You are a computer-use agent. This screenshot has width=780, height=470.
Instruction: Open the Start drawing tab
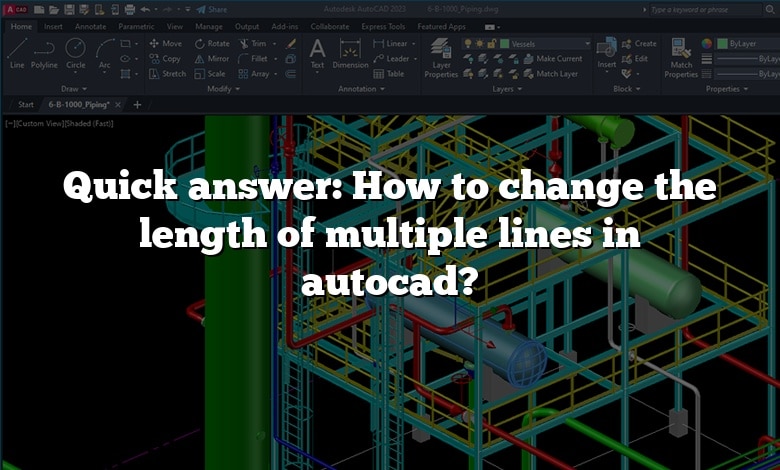(x=26, y=104)
